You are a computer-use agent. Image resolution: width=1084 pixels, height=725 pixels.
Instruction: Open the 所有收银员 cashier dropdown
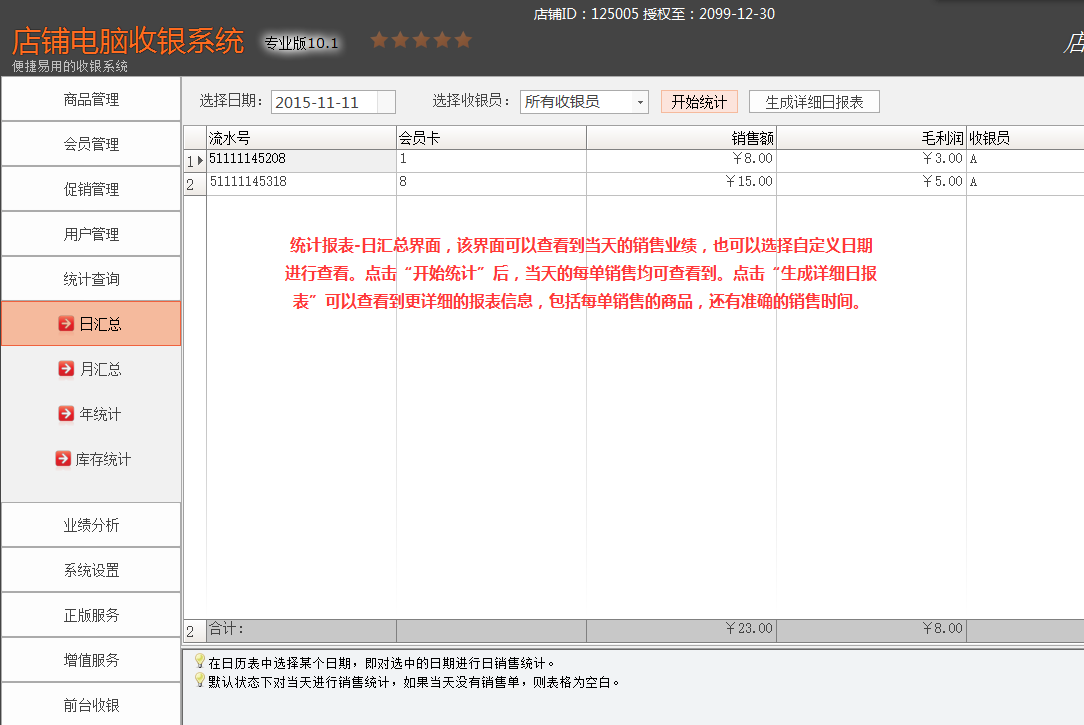(584, 102)
